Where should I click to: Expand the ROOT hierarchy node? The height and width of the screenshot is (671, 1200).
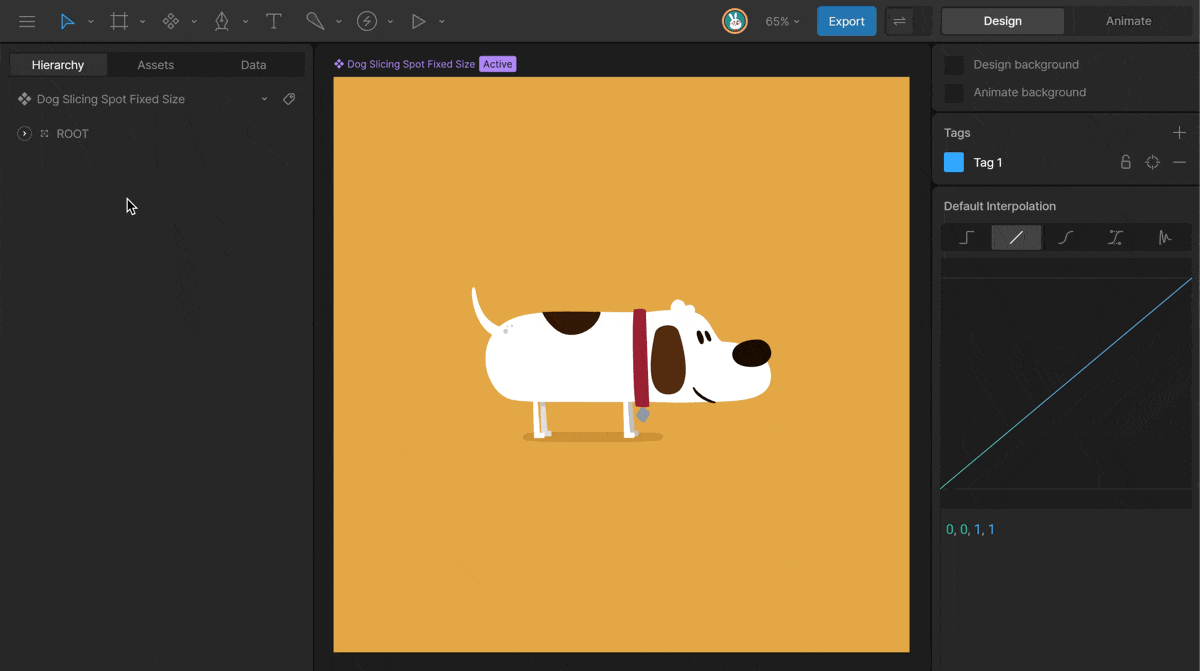25,133
